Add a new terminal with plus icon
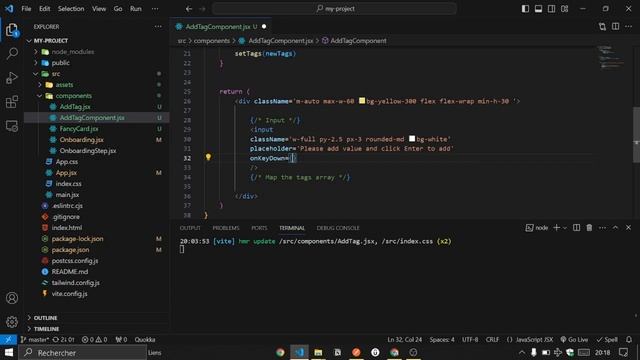 click(556, 228)
